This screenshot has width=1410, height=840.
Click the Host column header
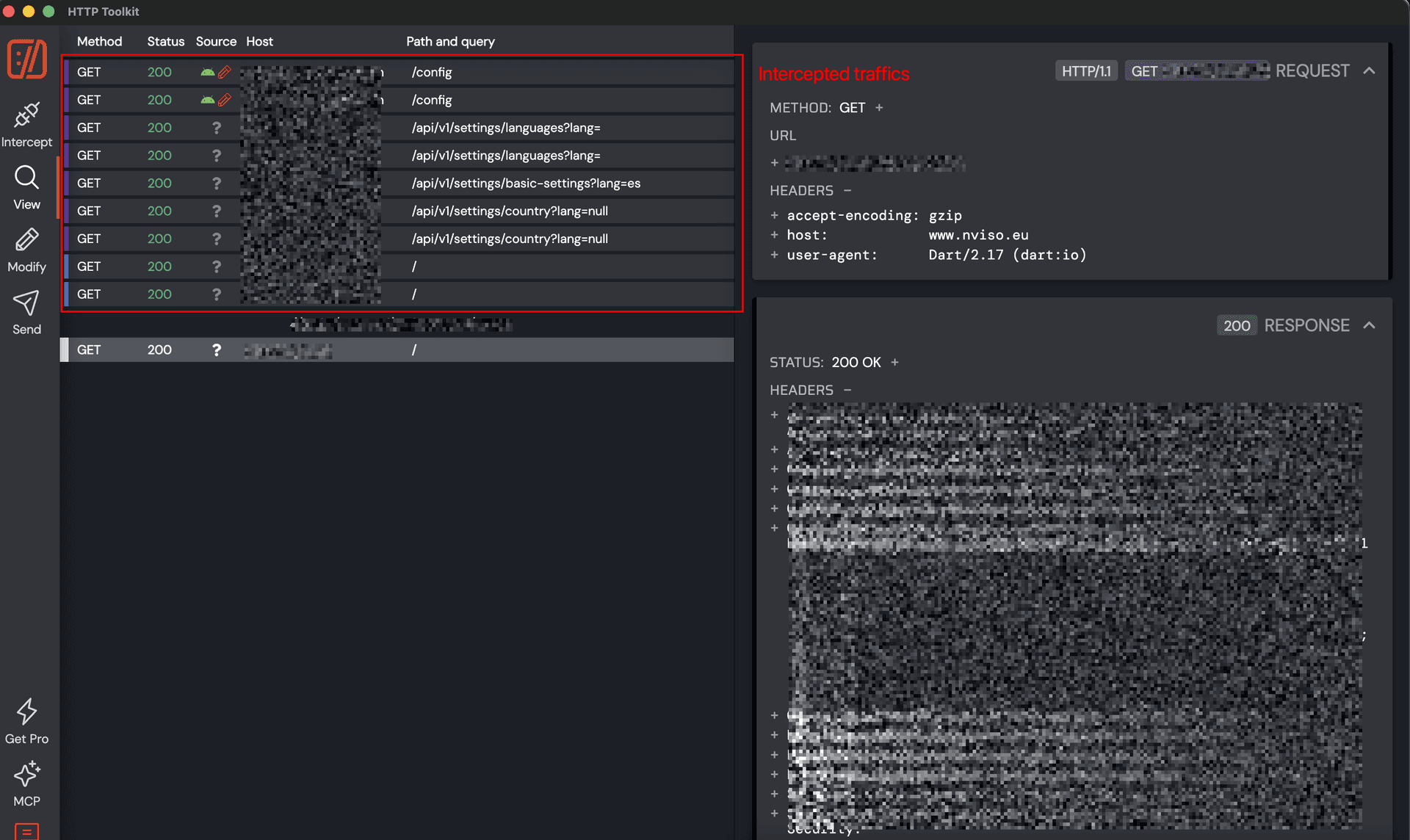tap(259, 41)
